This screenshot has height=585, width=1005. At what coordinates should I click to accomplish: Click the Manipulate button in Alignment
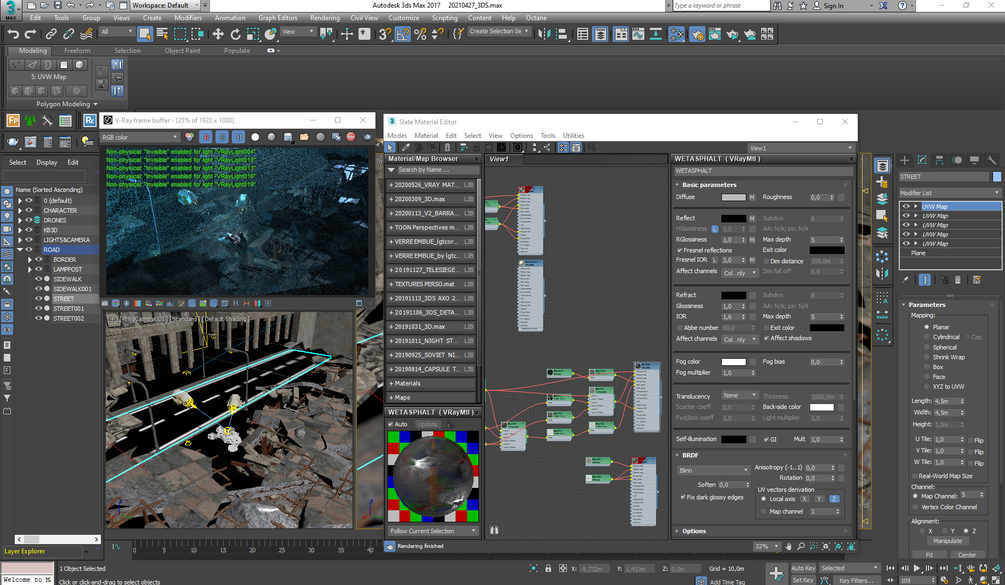tap(946, 541)
